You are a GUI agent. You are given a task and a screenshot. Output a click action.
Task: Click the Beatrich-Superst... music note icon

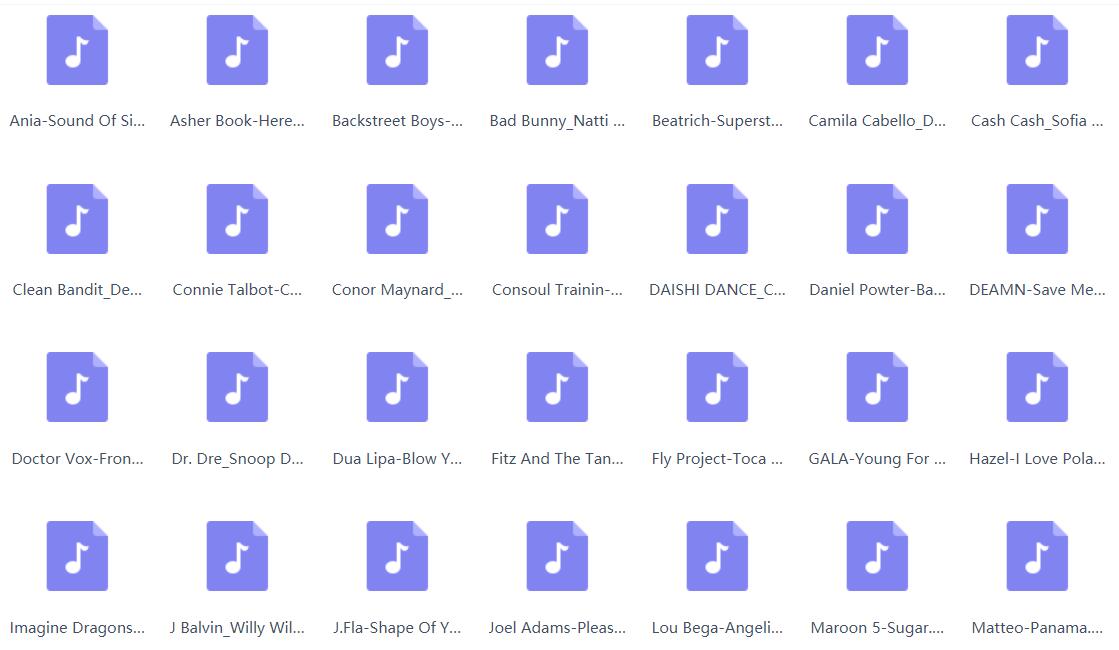tap(717, 50)
